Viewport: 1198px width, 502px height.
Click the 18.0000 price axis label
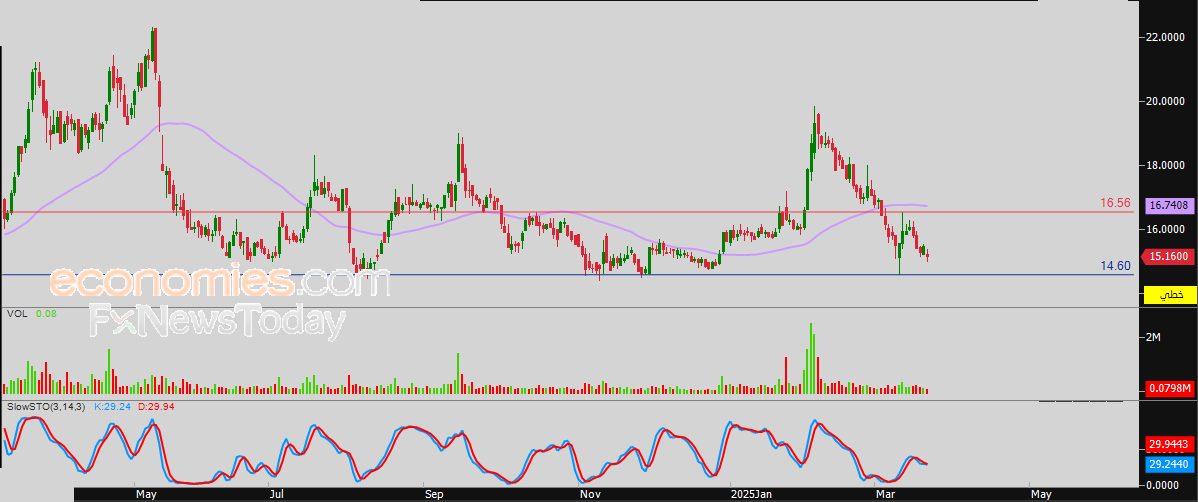pyautogui.click(x=1164, y=165)
